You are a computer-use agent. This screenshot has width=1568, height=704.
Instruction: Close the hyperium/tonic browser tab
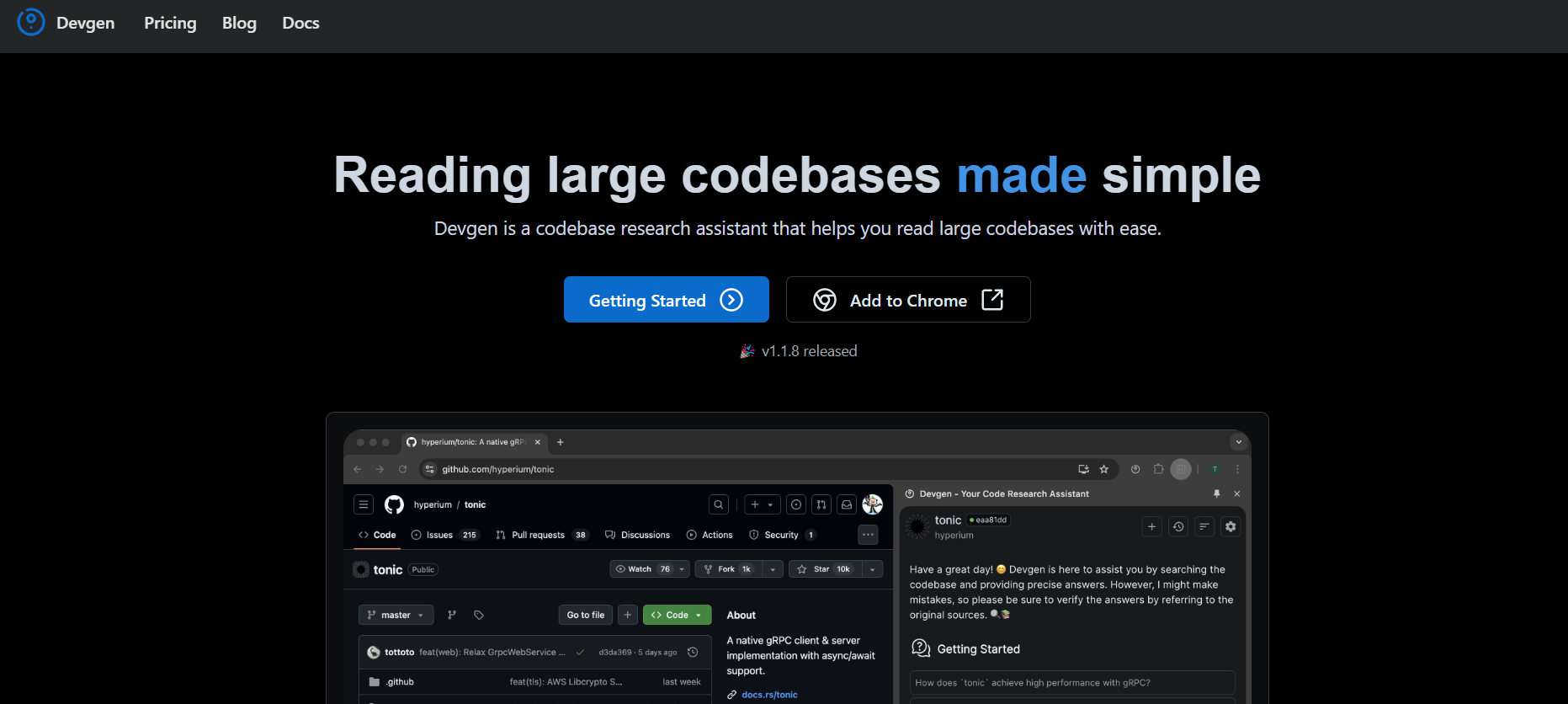coord(538,442)
